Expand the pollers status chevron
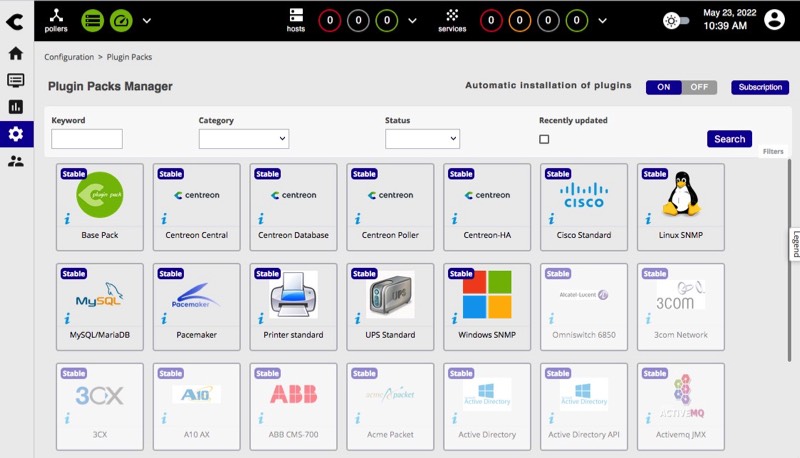The width and height of the screenshot is (800, 458). click(147, 20)
